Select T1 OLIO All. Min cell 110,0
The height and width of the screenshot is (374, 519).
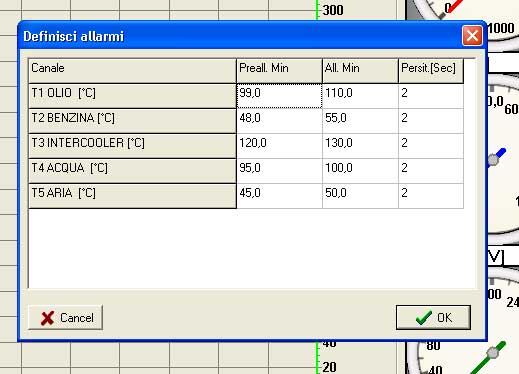(x=360, y=96)
